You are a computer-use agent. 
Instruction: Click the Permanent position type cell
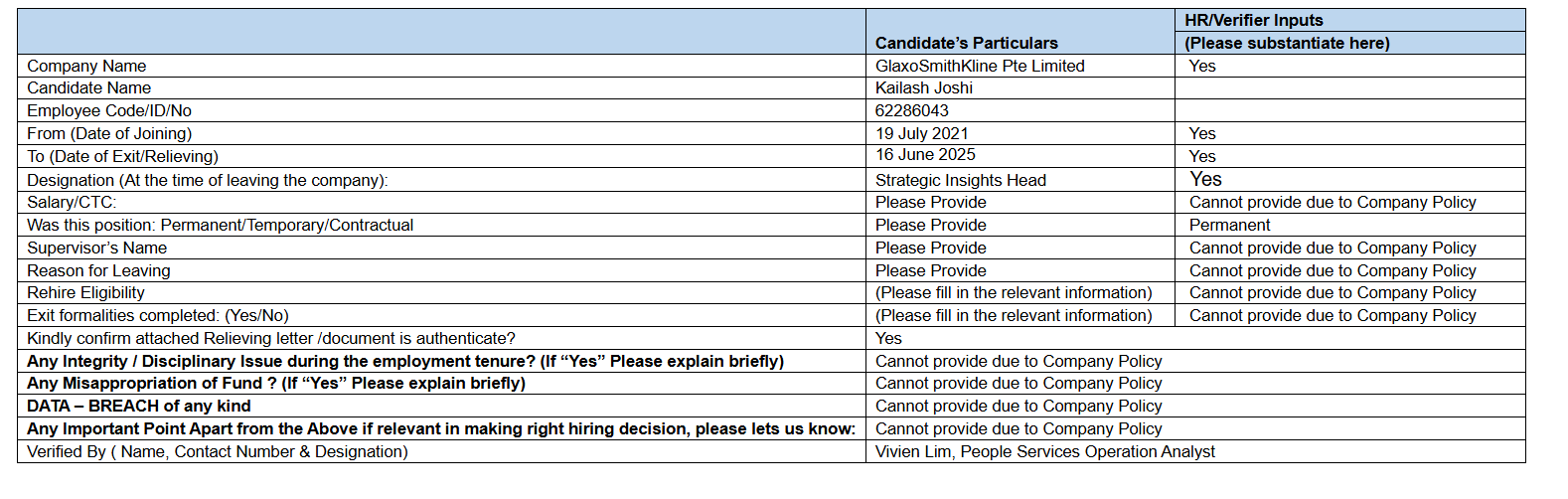1230,225
